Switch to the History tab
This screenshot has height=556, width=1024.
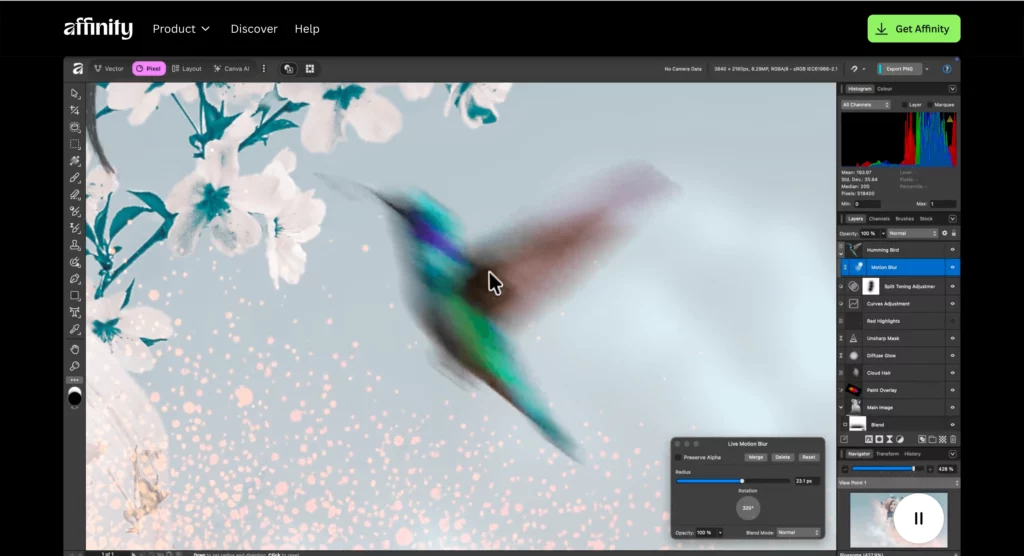[x=912, y=454]
